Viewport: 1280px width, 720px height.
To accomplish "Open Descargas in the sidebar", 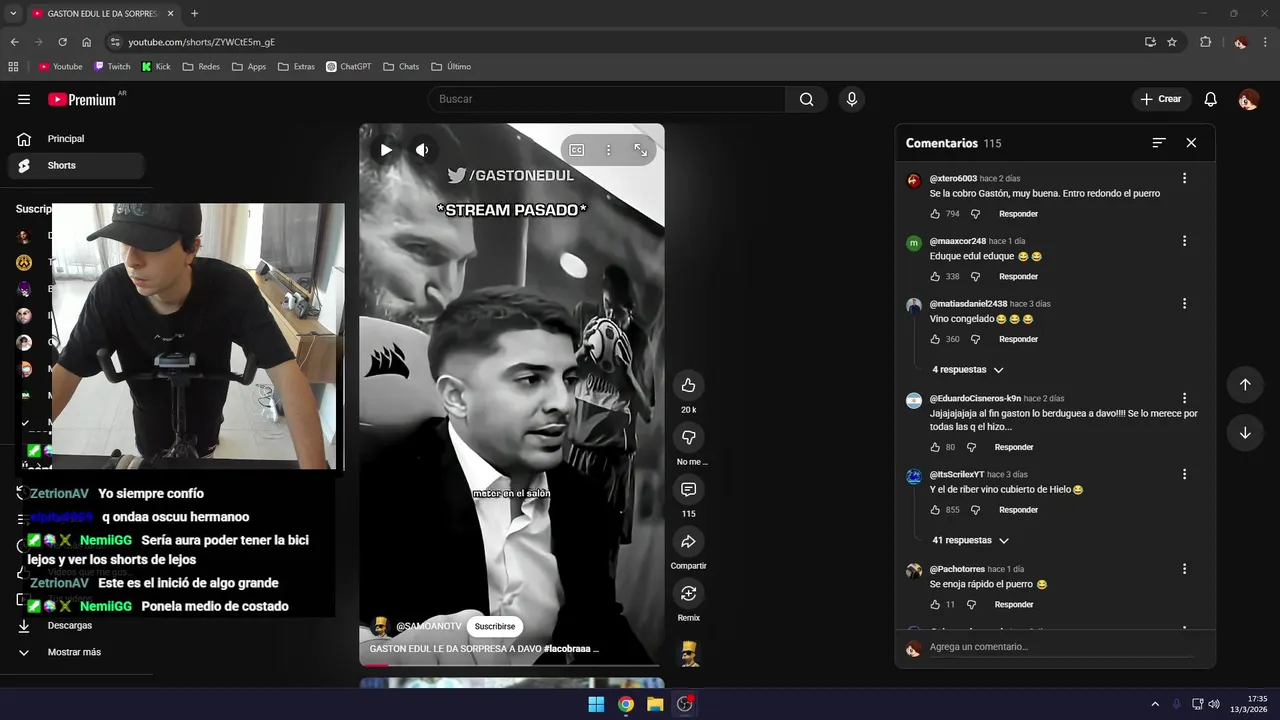I will click(x=76, y=626).
